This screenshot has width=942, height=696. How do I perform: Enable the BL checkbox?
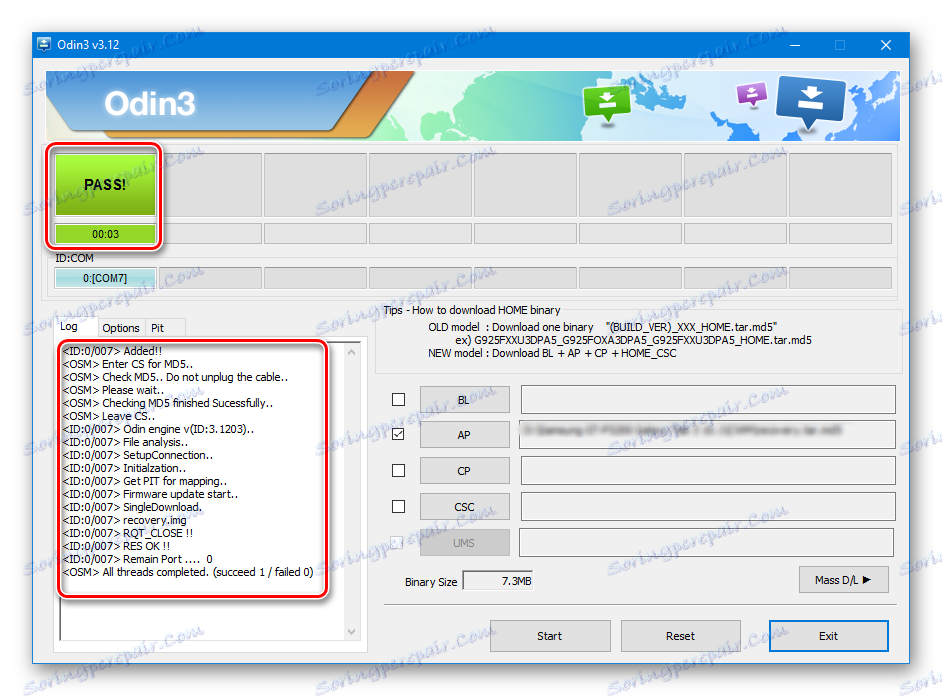pyautogui.click(x=398, y=399)
